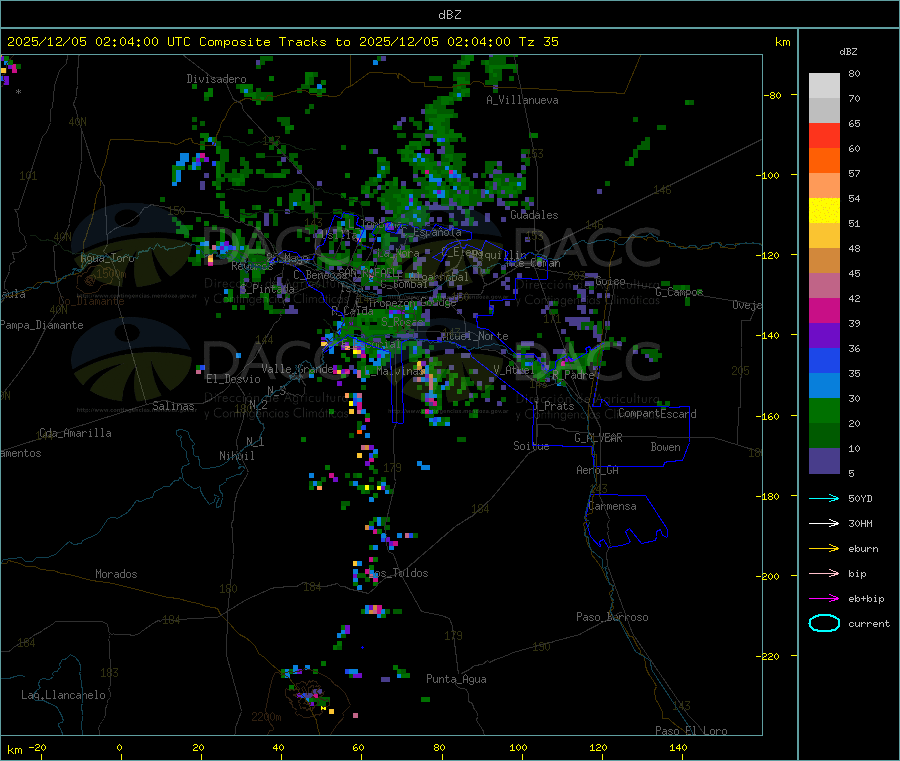
Task: Click the Valle_Grande map label
Action: point(296,369)
